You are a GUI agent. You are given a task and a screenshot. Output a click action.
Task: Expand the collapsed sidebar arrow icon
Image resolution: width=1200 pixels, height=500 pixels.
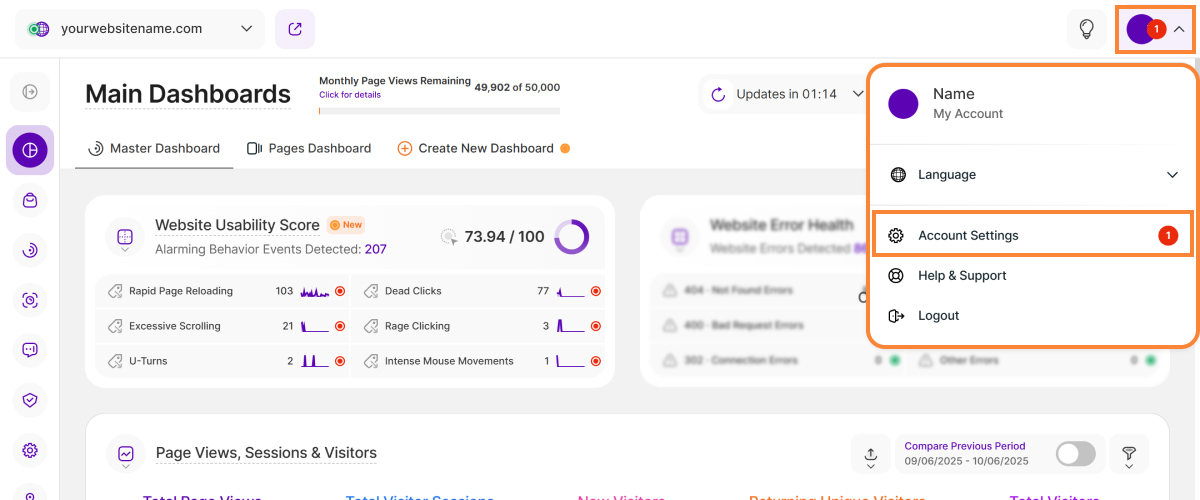pos(30,92)
